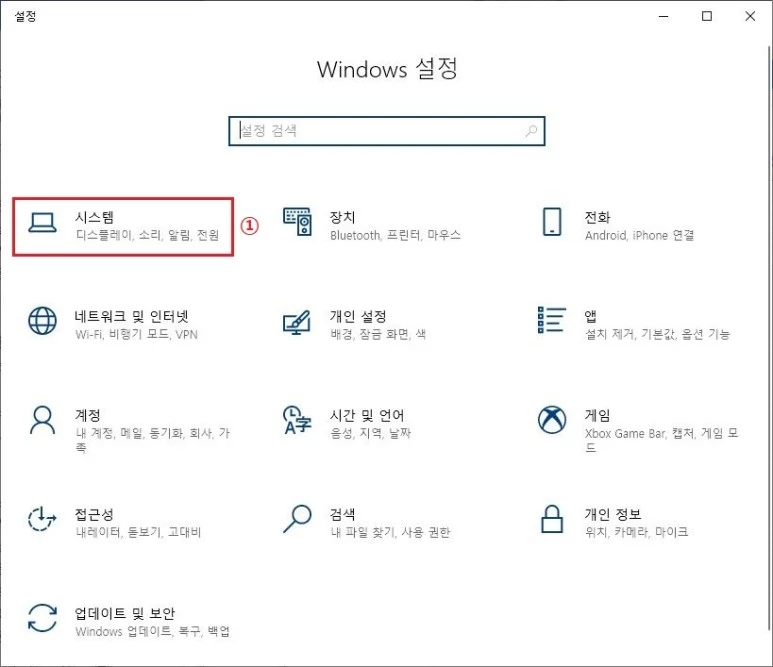The image size is (773, 667).
Task: Click description 내레이터, 돋보기, 고대비
Action: point(139,532)
